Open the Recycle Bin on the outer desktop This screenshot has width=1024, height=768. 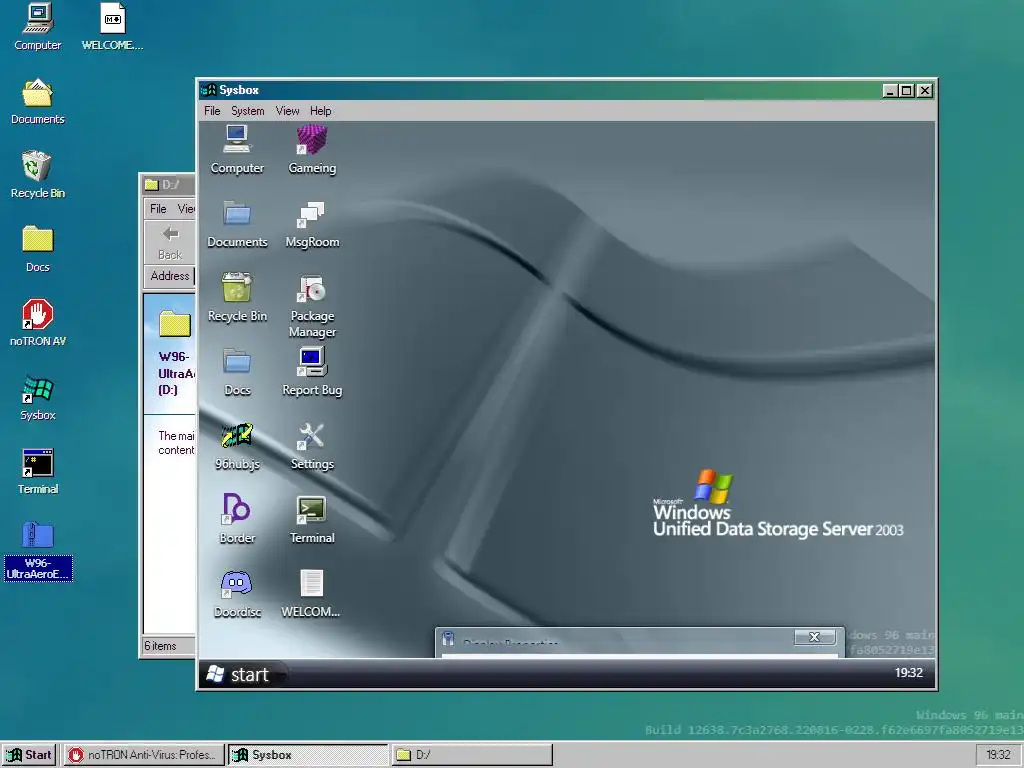tap(38, 175)
